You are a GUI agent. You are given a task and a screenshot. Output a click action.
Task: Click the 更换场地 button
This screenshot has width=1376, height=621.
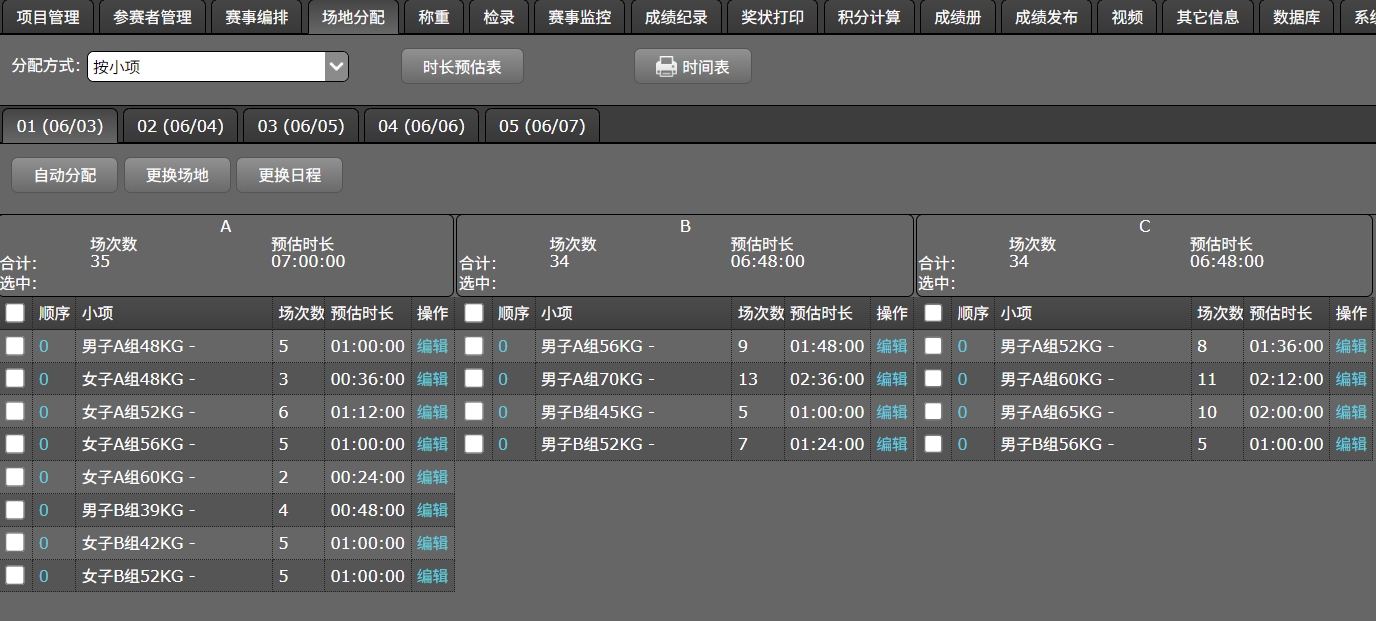pos(176,174)
